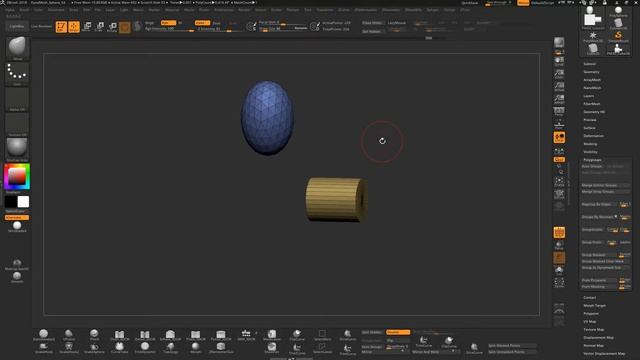Select the Topology brush

click(x=170, y=347)
